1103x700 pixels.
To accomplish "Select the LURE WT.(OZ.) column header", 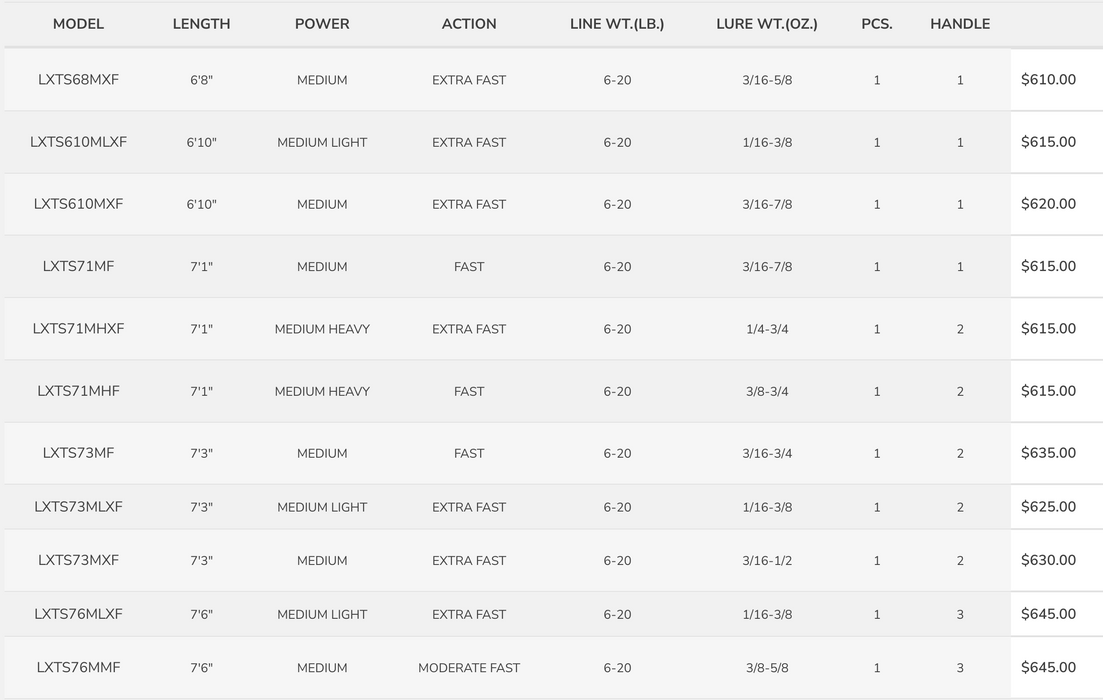I will click(767, 24).
